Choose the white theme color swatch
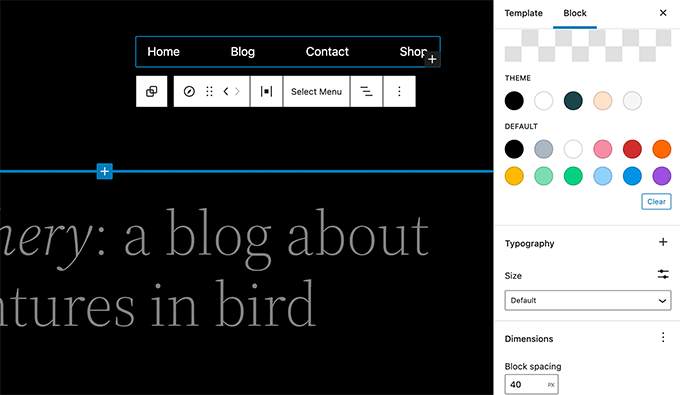680x395 pixels. [x=543, y=101]
